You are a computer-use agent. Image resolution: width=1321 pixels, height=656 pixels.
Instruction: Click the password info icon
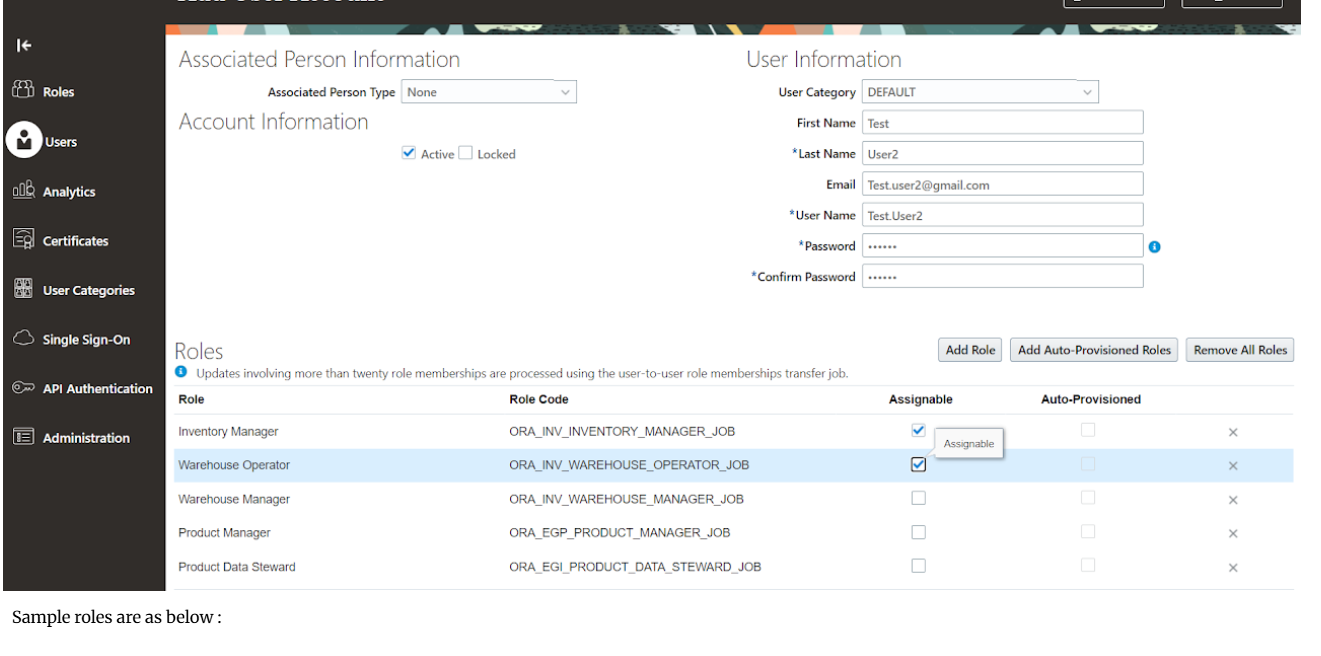(1155, 247)
